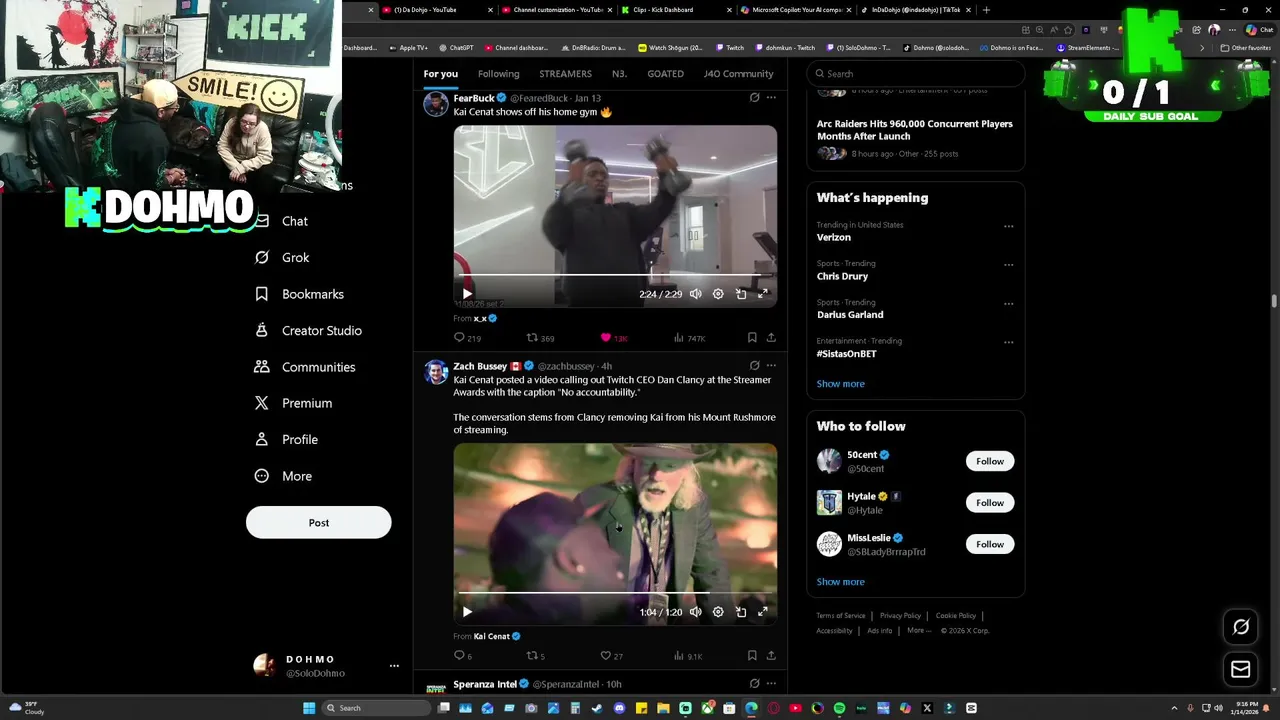Follow Hytale

tap(990, 503)
